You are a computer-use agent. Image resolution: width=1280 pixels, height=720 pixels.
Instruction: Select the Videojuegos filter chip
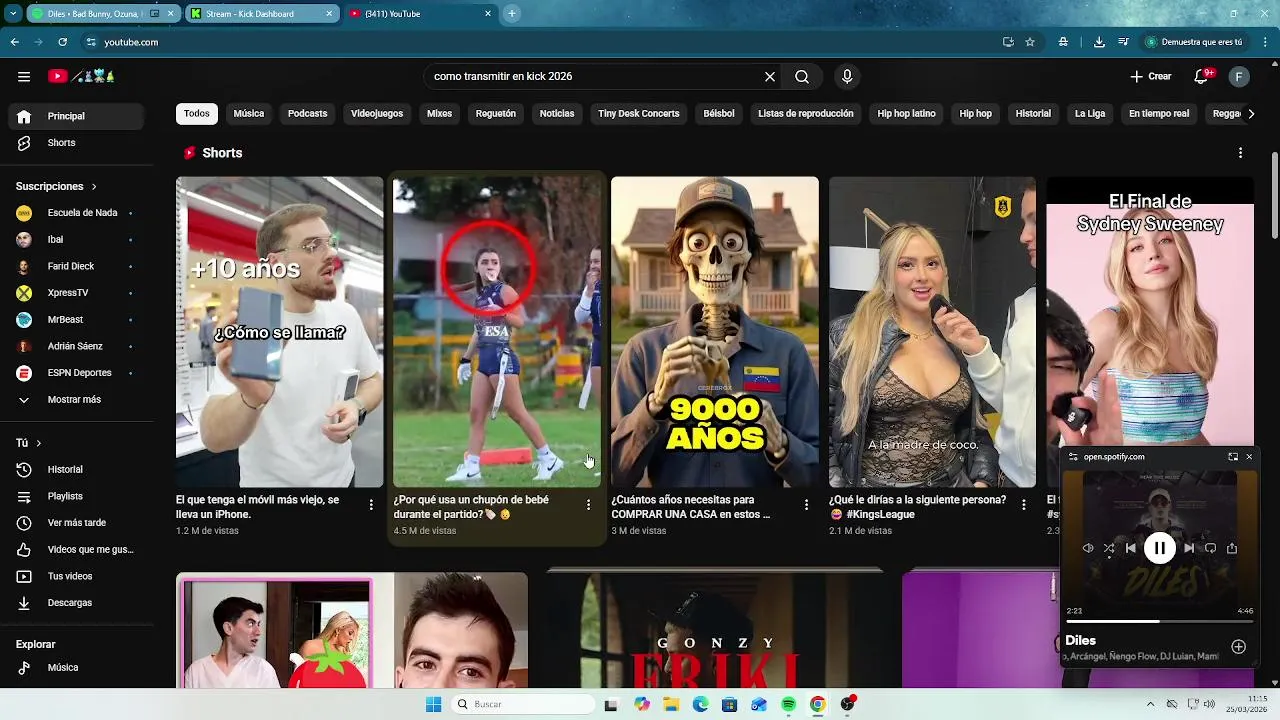(377, 114)
